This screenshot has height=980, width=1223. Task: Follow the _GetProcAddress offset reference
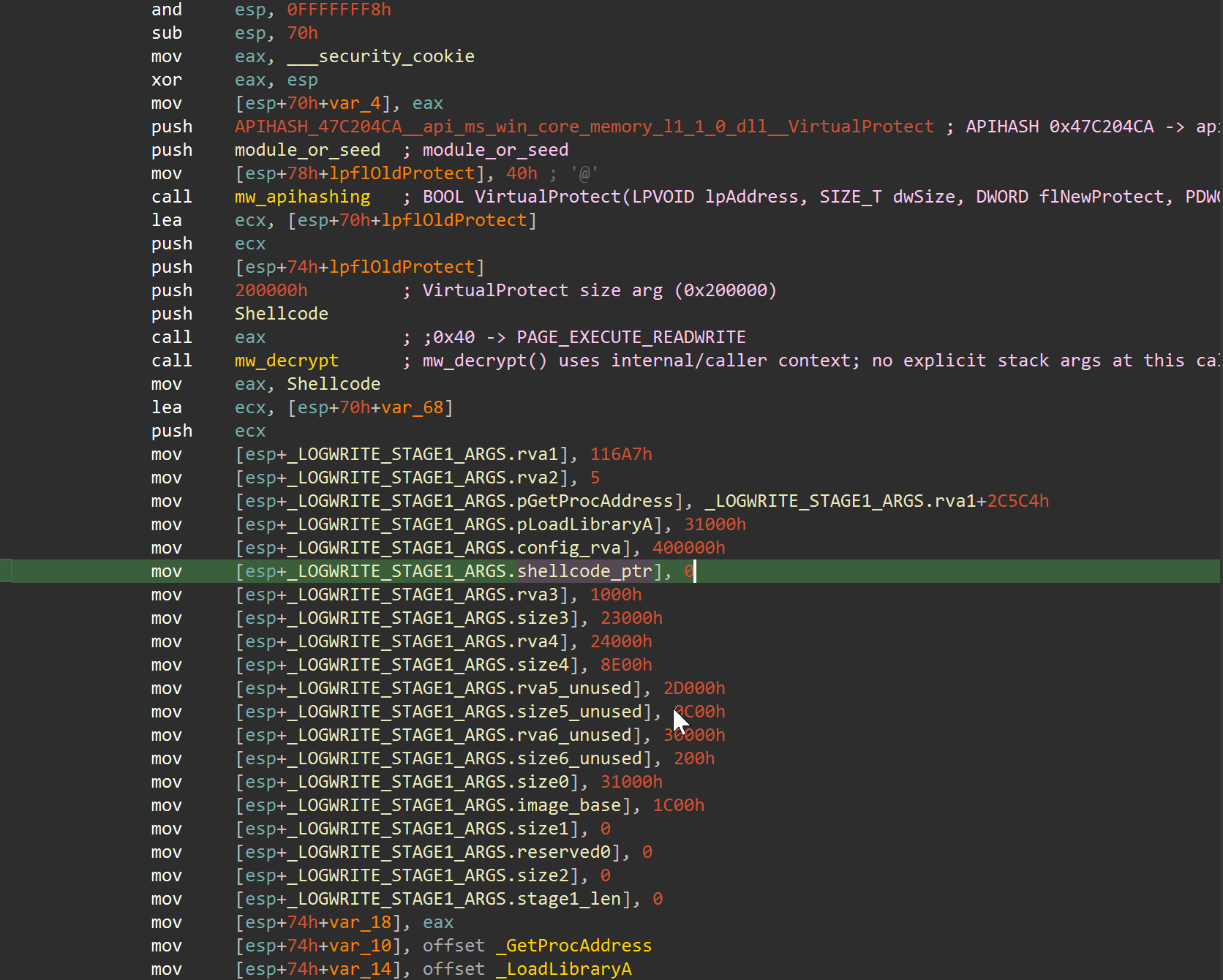(x=573, y=946)
